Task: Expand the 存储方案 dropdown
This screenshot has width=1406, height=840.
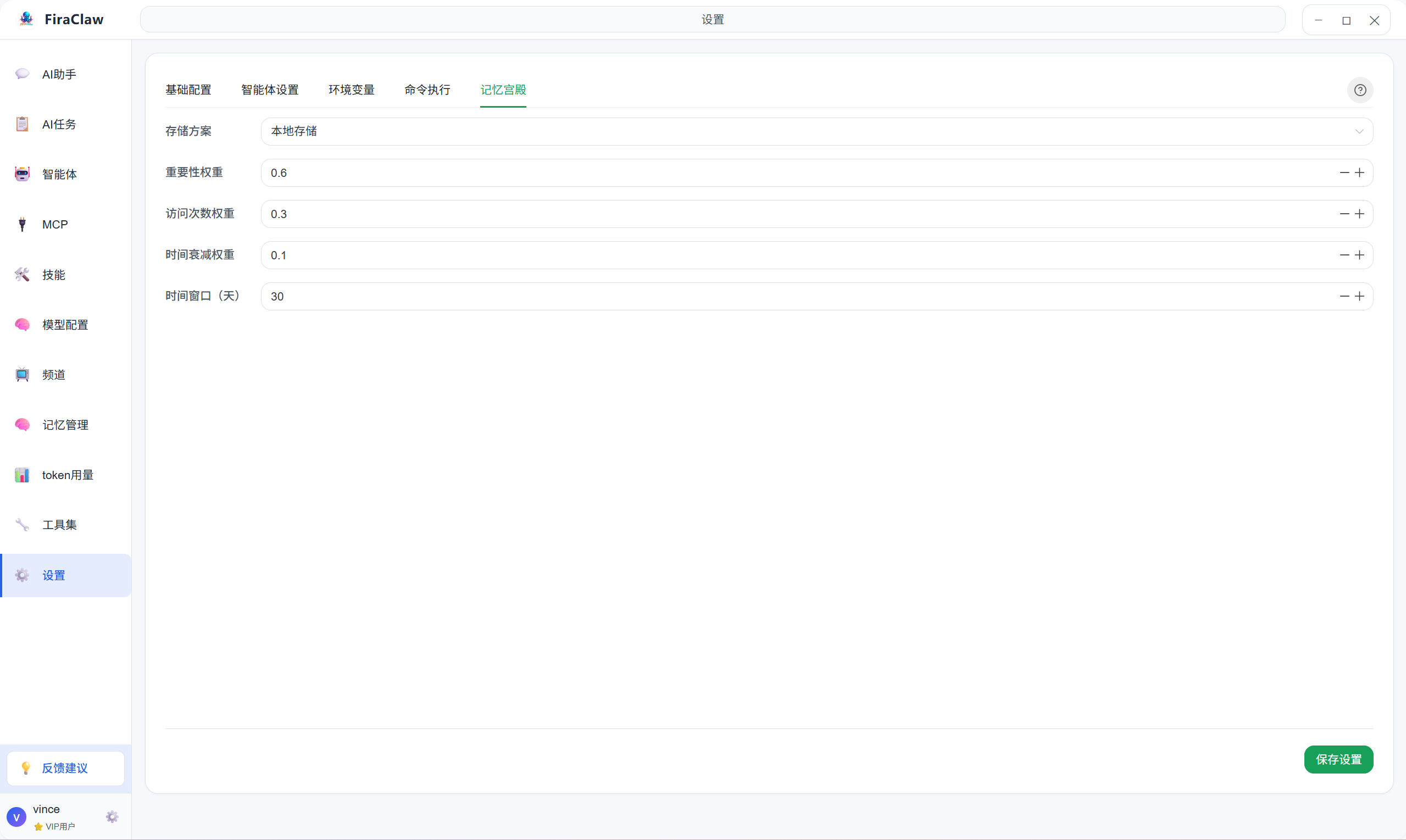Action: pos(817,131)
